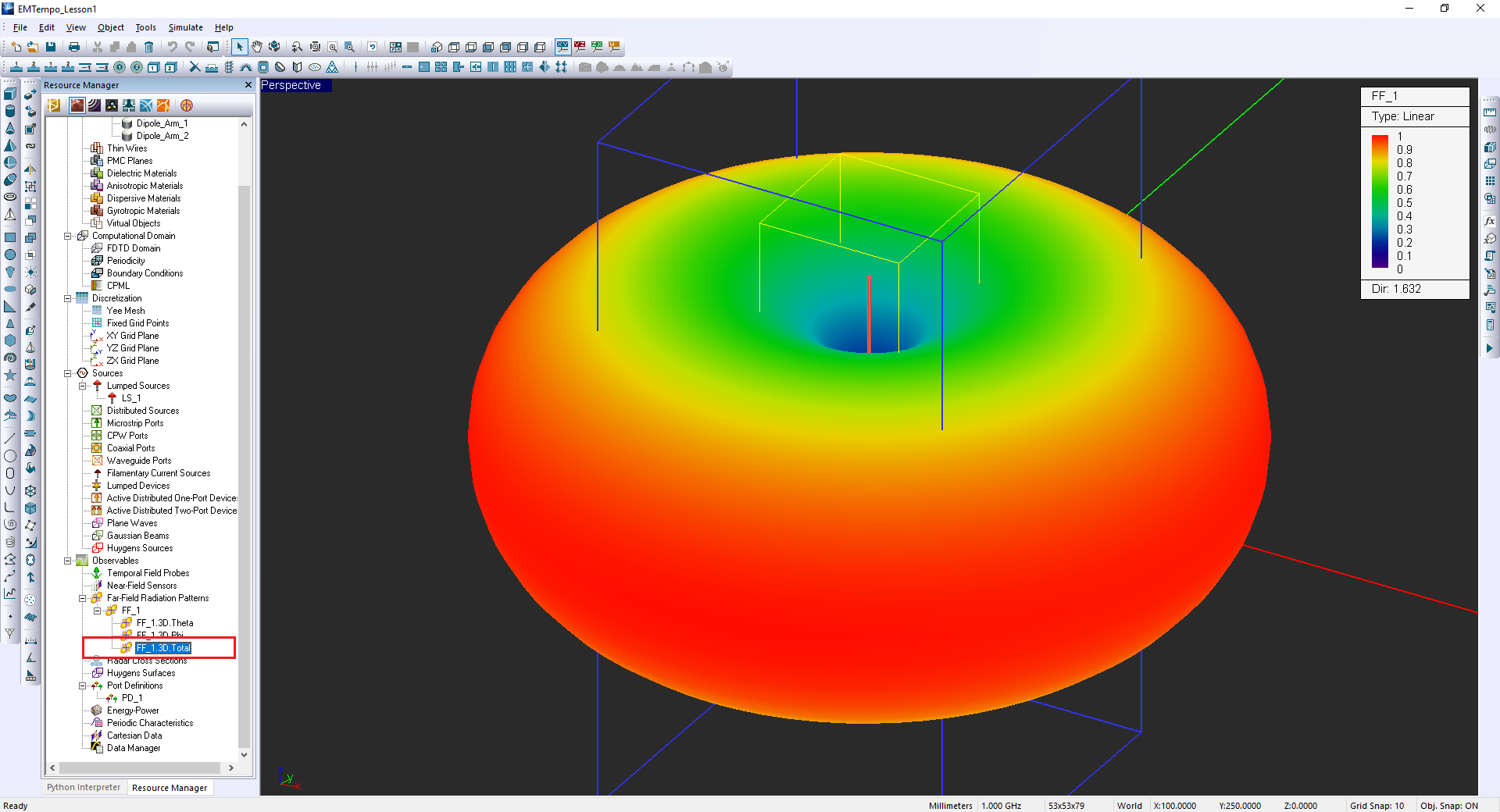Open the Simulate menu
This screenshot has width=1500, height=812.
click(185, 27)
